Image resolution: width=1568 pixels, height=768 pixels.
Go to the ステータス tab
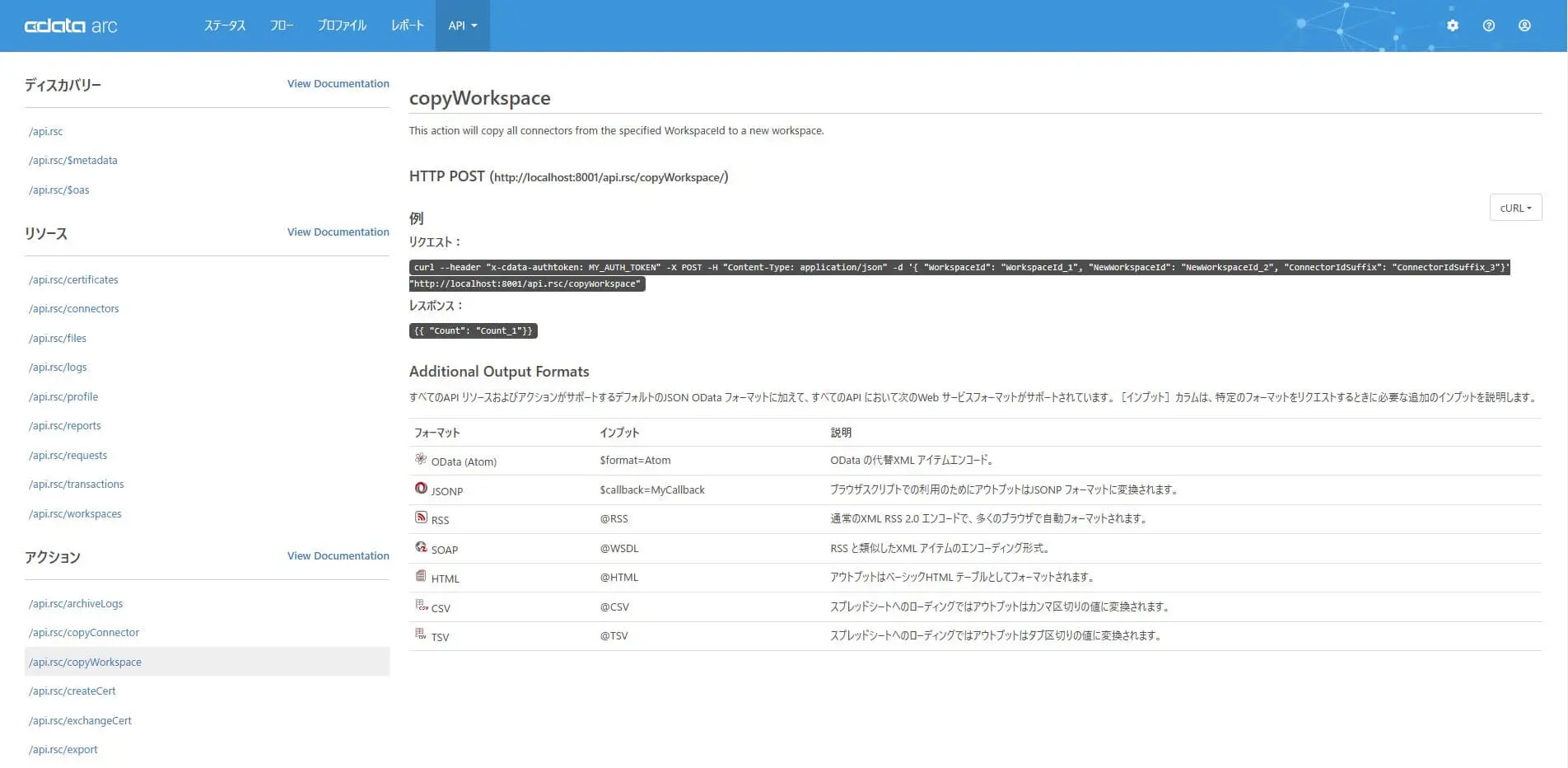pos(225,26)
